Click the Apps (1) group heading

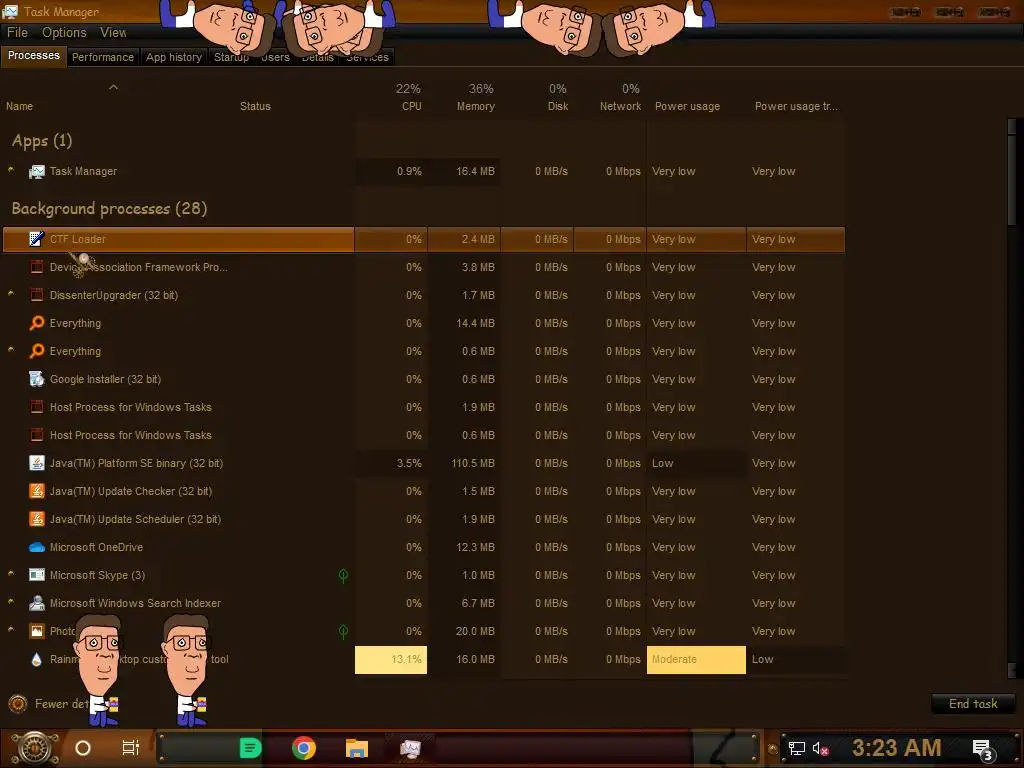(x=42, y=141)
